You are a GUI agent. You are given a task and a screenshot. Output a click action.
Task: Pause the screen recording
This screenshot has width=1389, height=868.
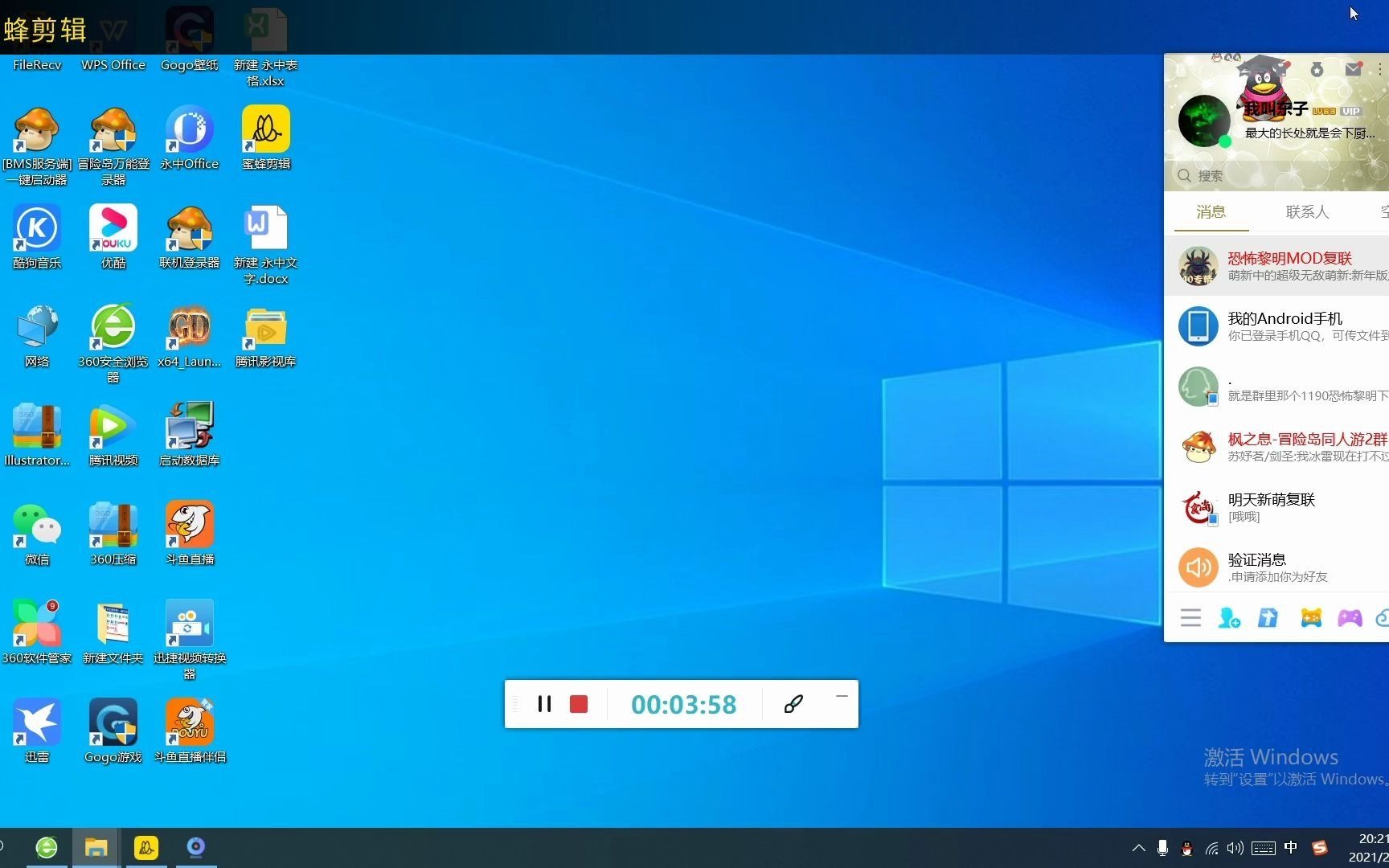(x=544, y=704)
